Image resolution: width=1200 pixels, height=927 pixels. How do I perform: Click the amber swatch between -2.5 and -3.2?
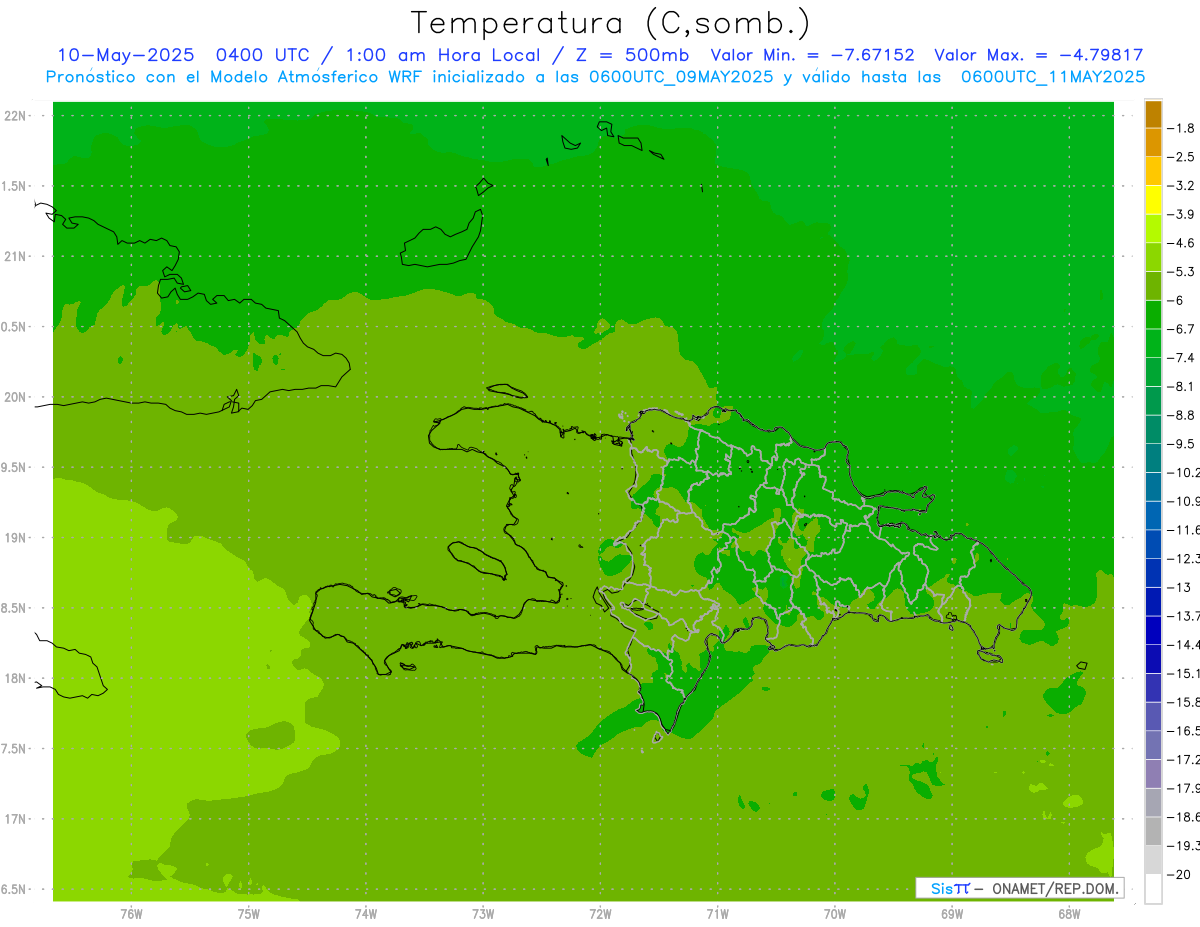[x=1153, y=171]
